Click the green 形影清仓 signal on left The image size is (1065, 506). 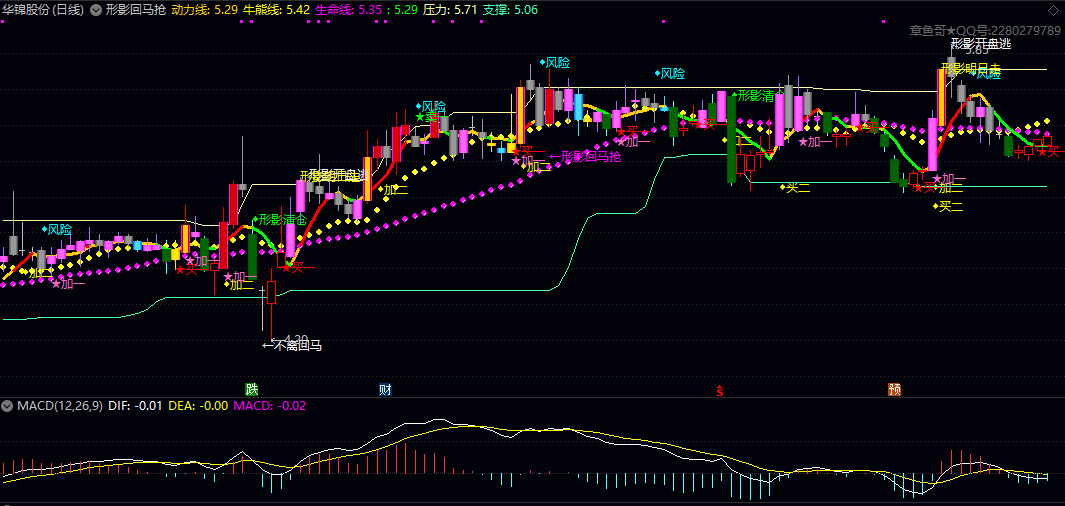(280, 219)
